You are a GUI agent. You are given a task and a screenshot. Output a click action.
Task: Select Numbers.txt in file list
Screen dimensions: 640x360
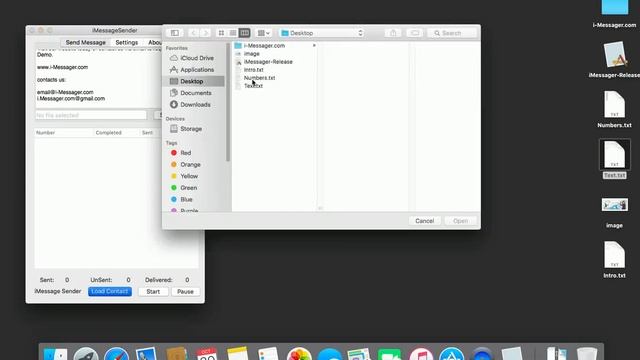point(259,78)
